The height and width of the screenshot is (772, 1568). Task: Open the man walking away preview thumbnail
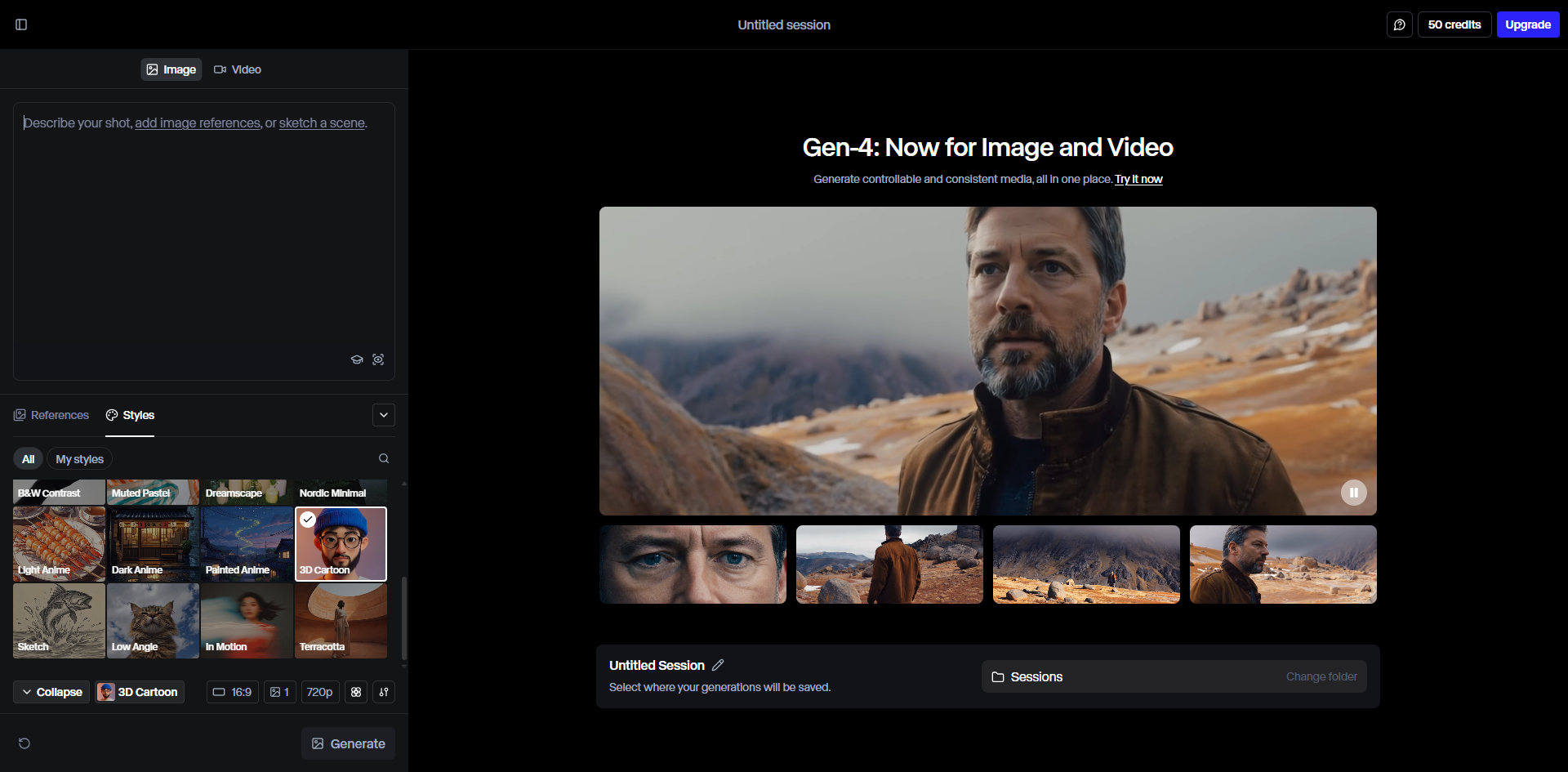[x=889, y=564]
